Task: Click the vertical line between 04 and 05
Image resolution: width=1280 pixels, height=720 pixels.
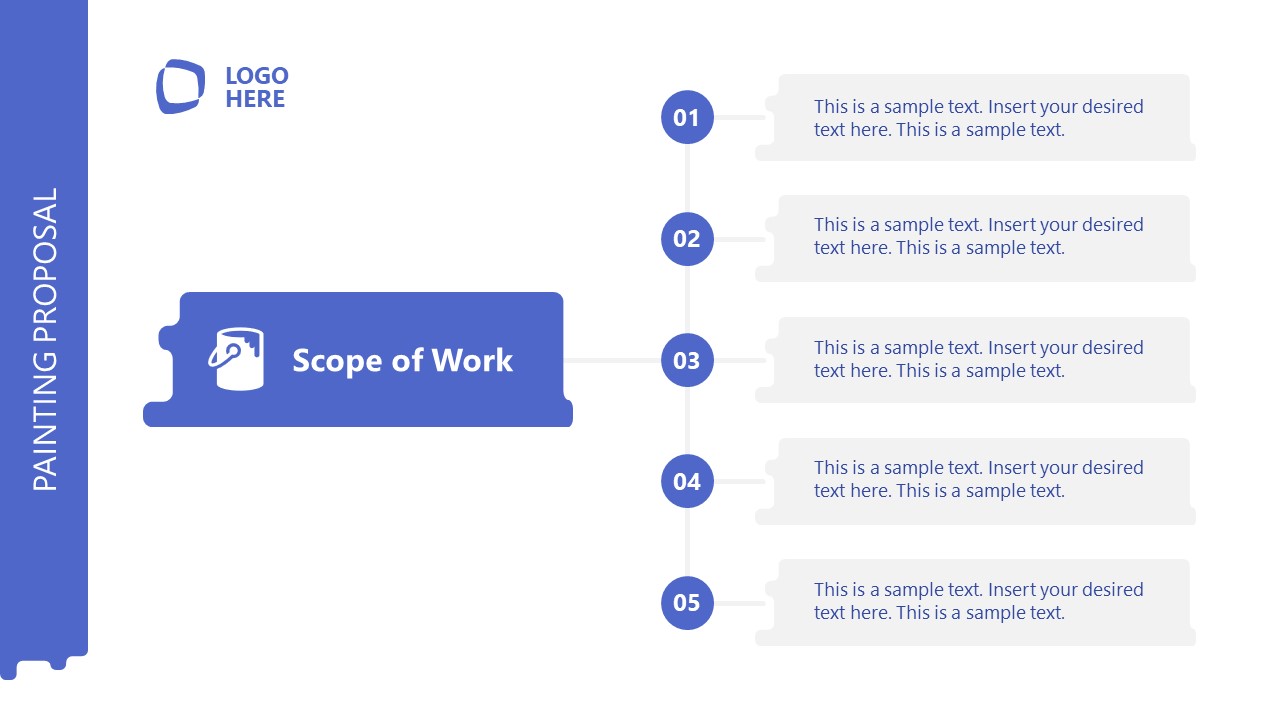Action: pyautogui.click(x=687, y=542)
